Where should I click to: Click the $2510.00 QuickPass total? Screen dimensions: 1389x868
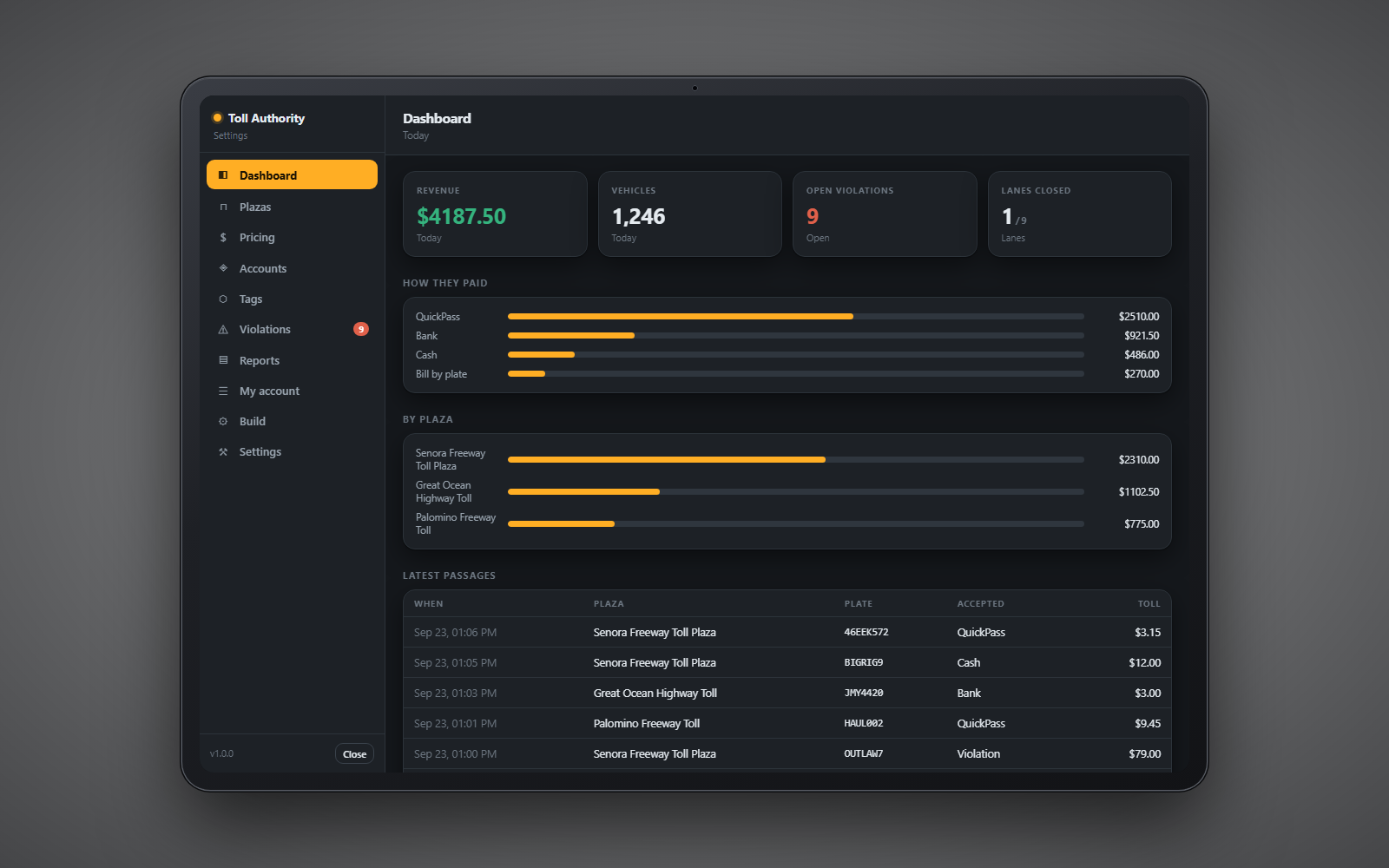(1139, 317)
